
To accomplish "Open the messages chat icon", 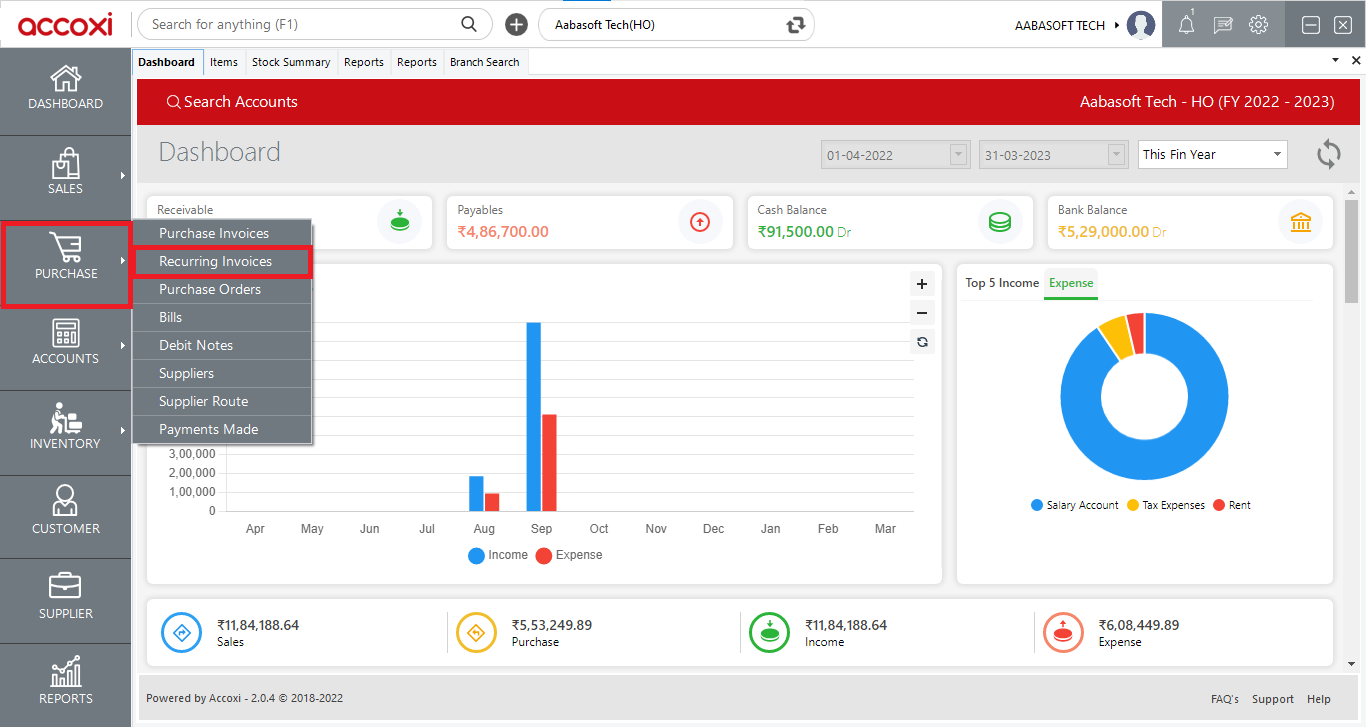I will click(1222, 25).
